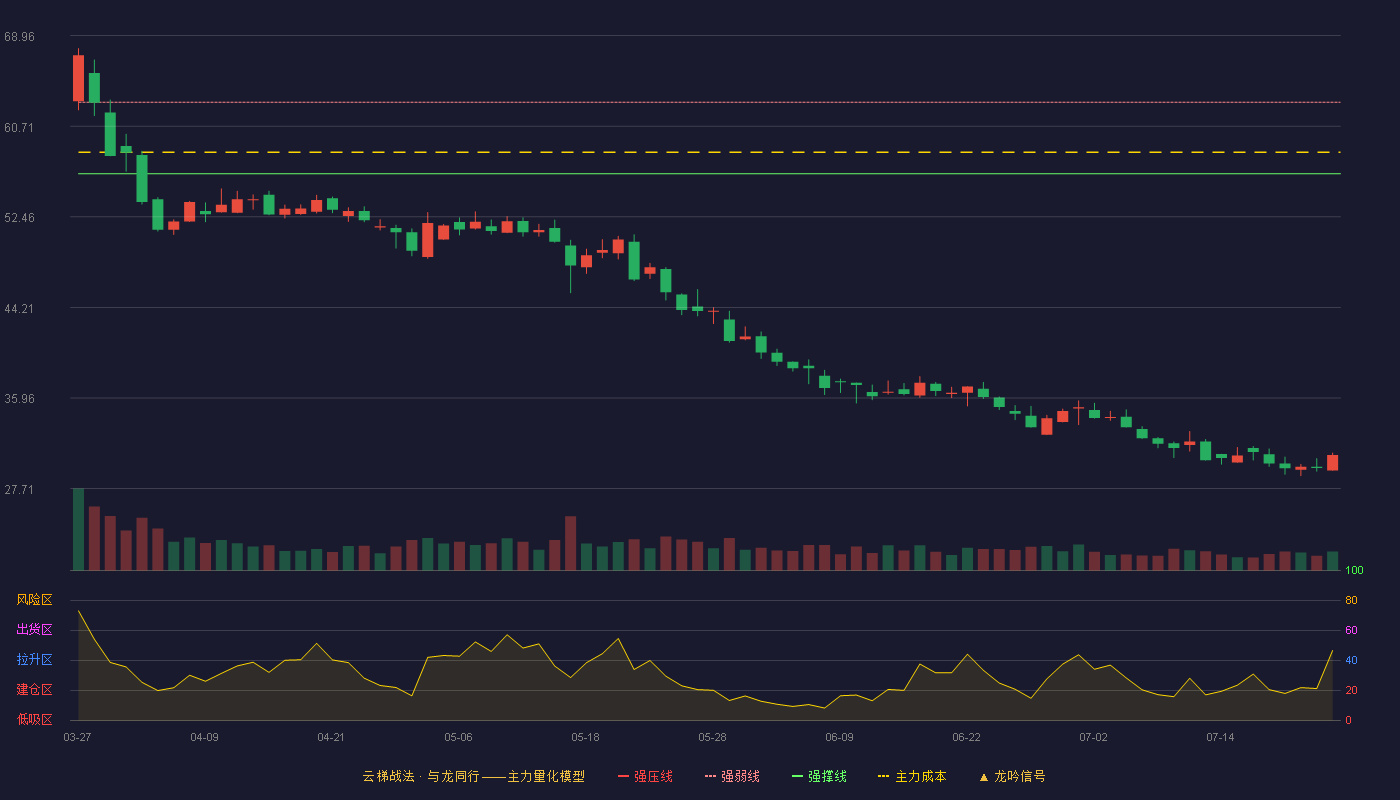Click the 52.46 price axis label
1400x800 pixels.
[x=19, y=218]
